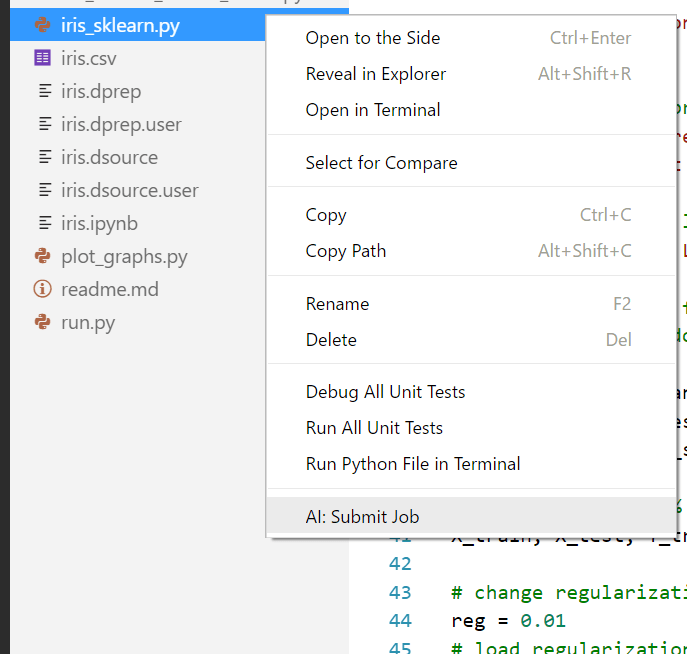This screenshot has height=654, width=687.
Task: Click the table icon next to iris.csv
Action: coord(42,59)
